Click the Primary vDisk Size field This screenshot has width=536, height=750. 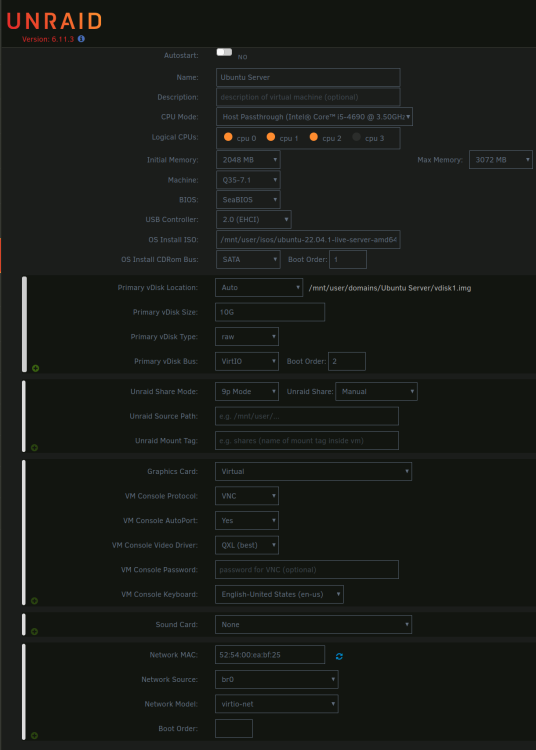pos(270,312)
